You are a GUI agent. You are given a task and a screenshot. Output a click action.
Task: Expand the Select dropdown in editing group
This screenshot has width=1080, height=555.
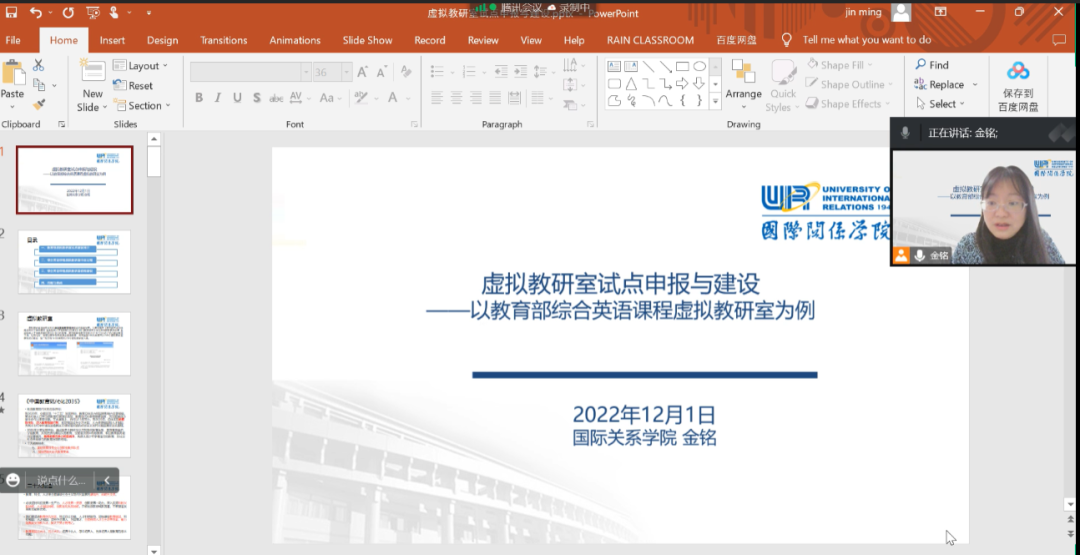coord(940,104)
